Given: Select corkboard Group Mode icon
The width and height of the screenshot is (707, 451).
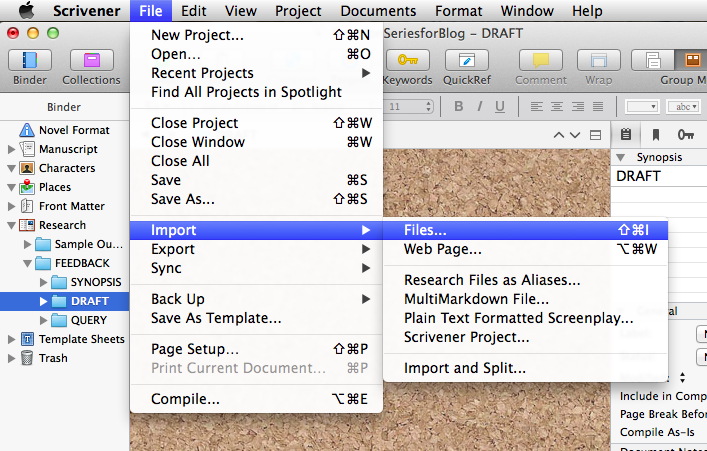Looking at the screenshot, I should [692, 60].
